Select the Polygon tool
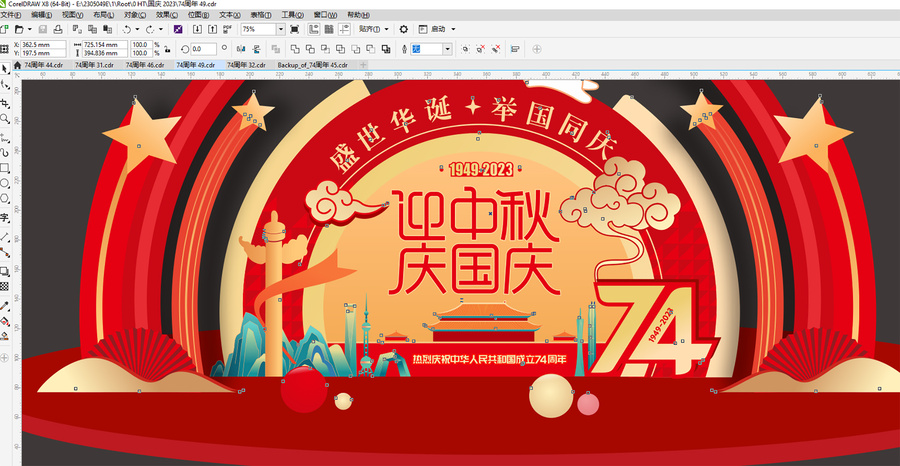Viewport: 900px width, 466px height. pos(5,199)
